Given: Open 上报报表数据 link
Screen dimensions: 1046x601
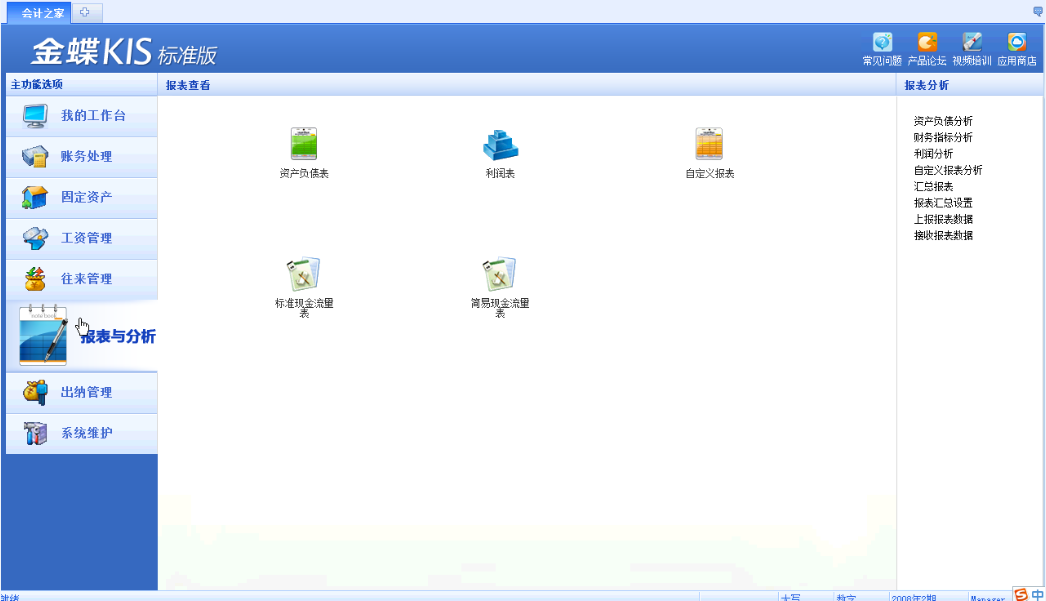Looking at the screenshot, I should (x=943, y=219).
